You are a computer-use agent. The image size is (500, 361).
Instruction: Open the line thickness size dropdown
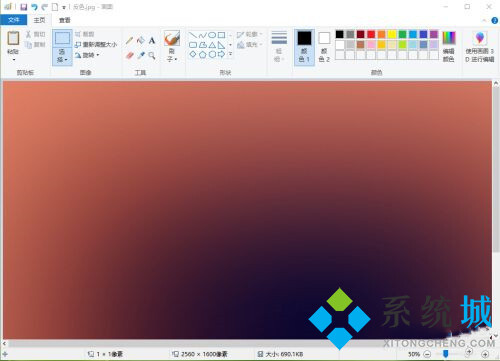click(279, 47)
